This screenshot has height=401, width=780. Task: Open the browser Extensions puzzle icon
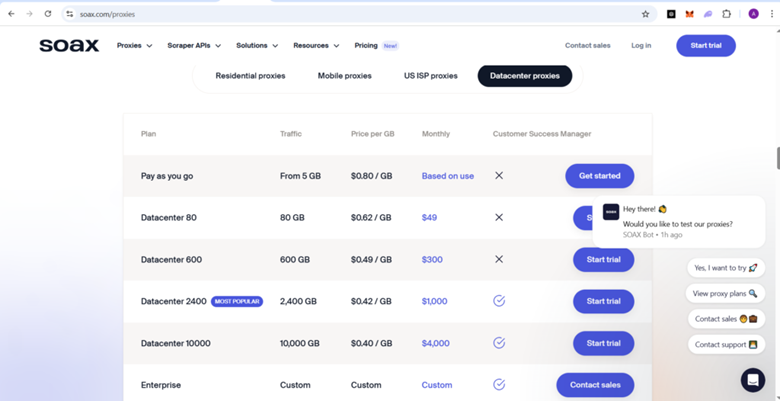(x=727, y=14)
